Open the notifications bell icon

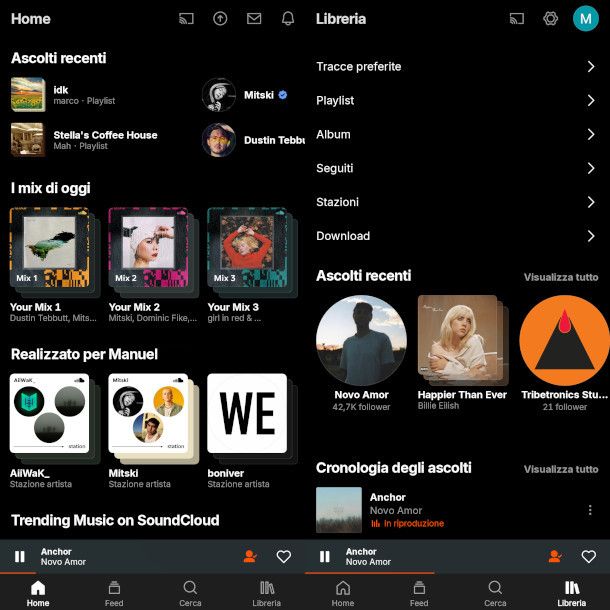288,18
